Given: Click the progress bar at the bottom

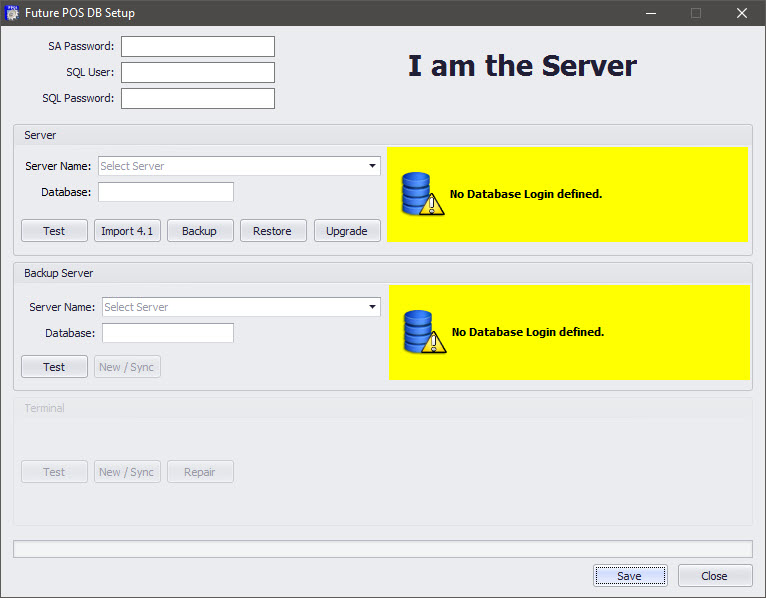Looking at the screenshot, I should pos(382,549).
